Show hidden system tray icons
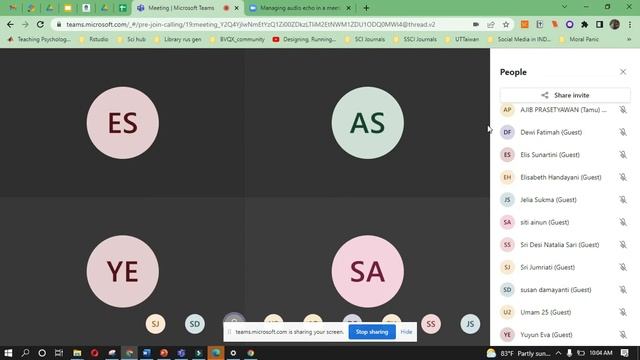The image size is (640, 360). [558, 353]
